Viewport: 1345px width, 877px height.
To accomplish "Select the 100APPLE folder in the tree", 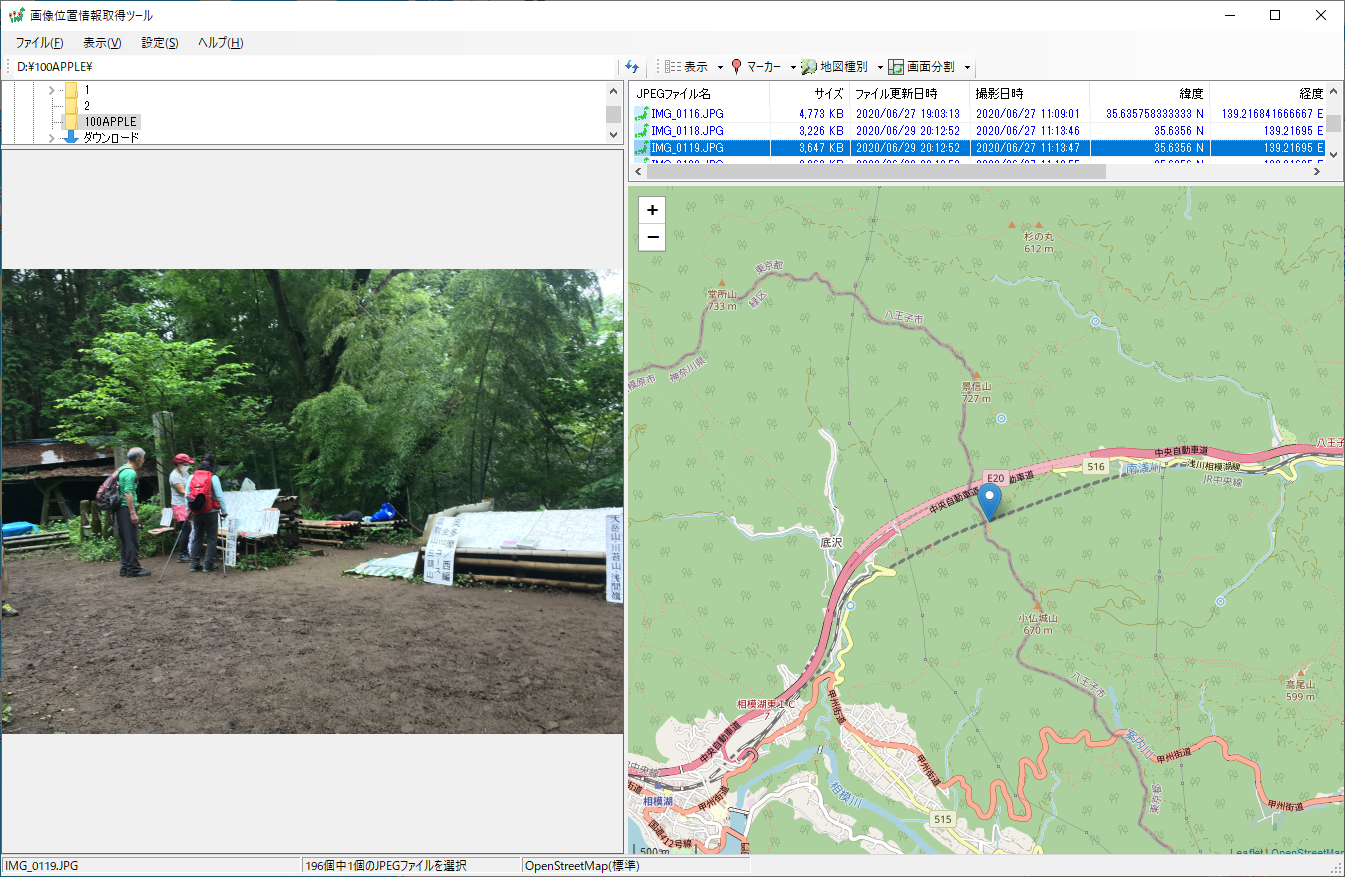I will (x=110, y=121).
